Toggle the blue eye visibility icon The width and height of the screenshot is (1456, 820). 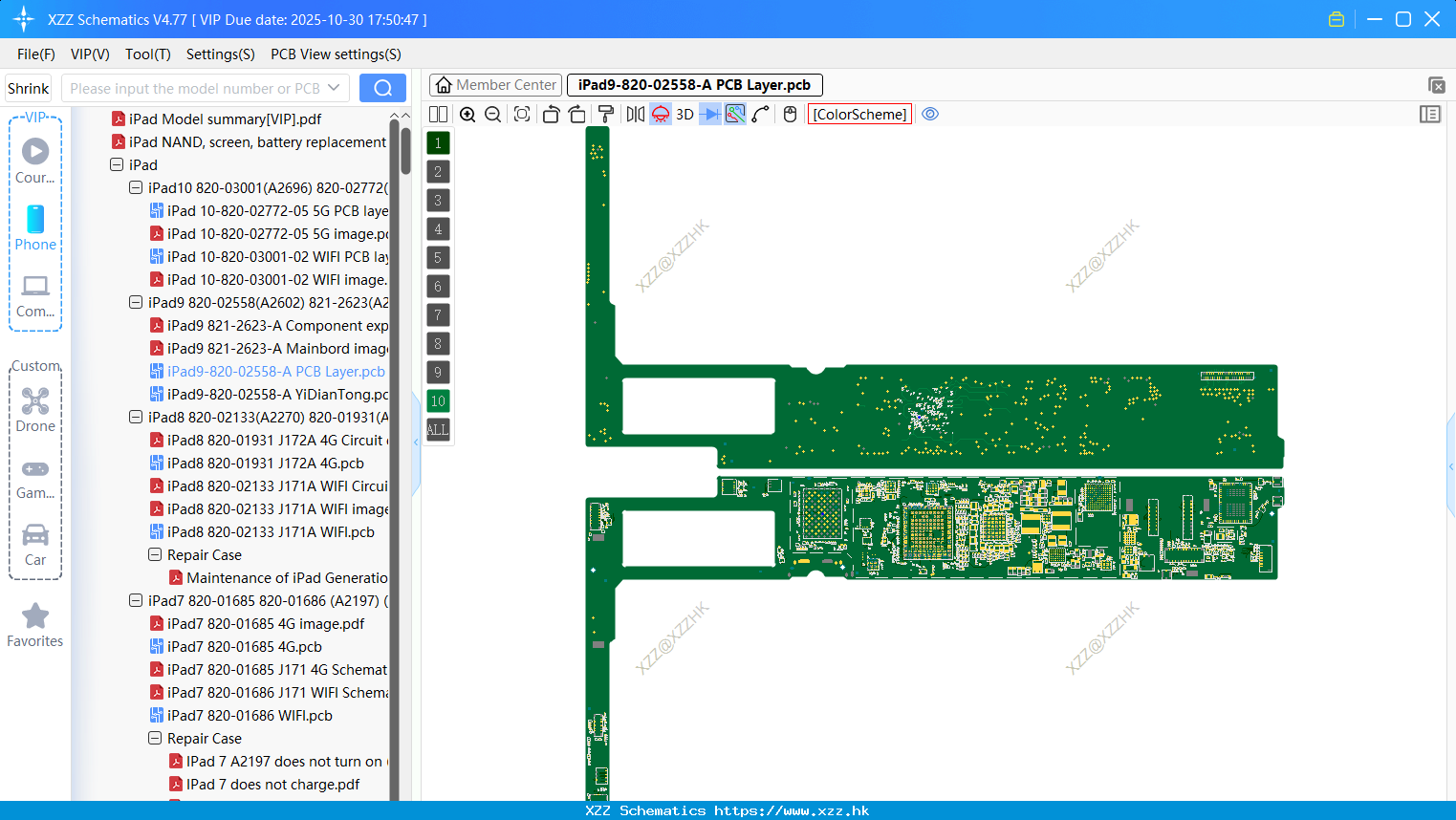(x=930, y=114)
